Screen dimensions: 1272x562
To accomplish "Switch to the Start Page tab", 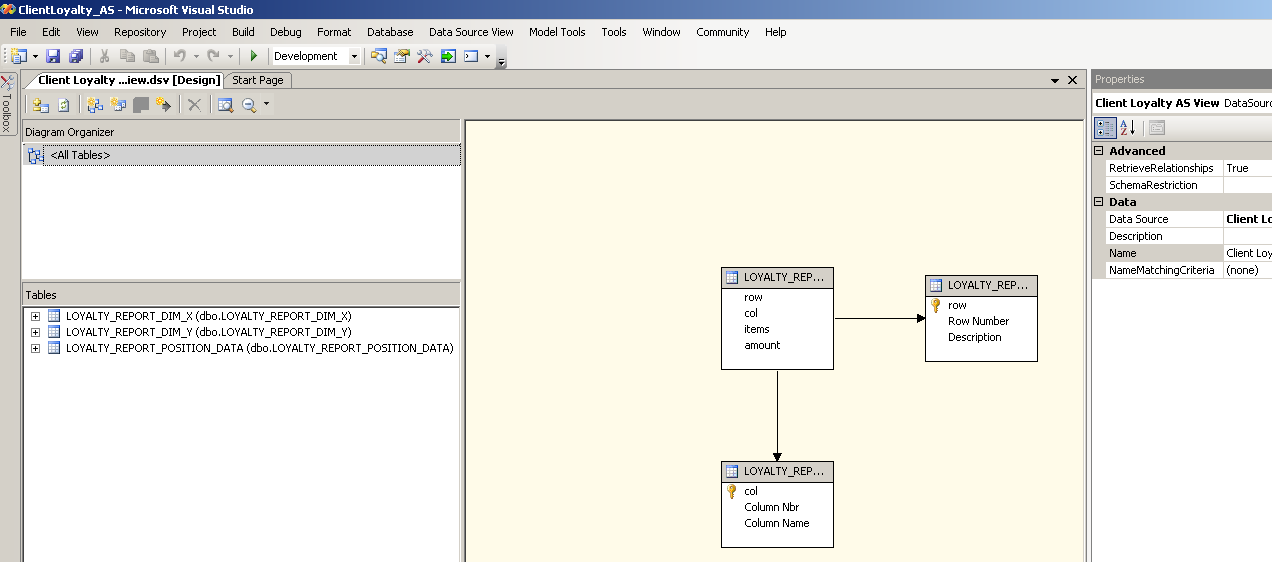I will (258, 80).
